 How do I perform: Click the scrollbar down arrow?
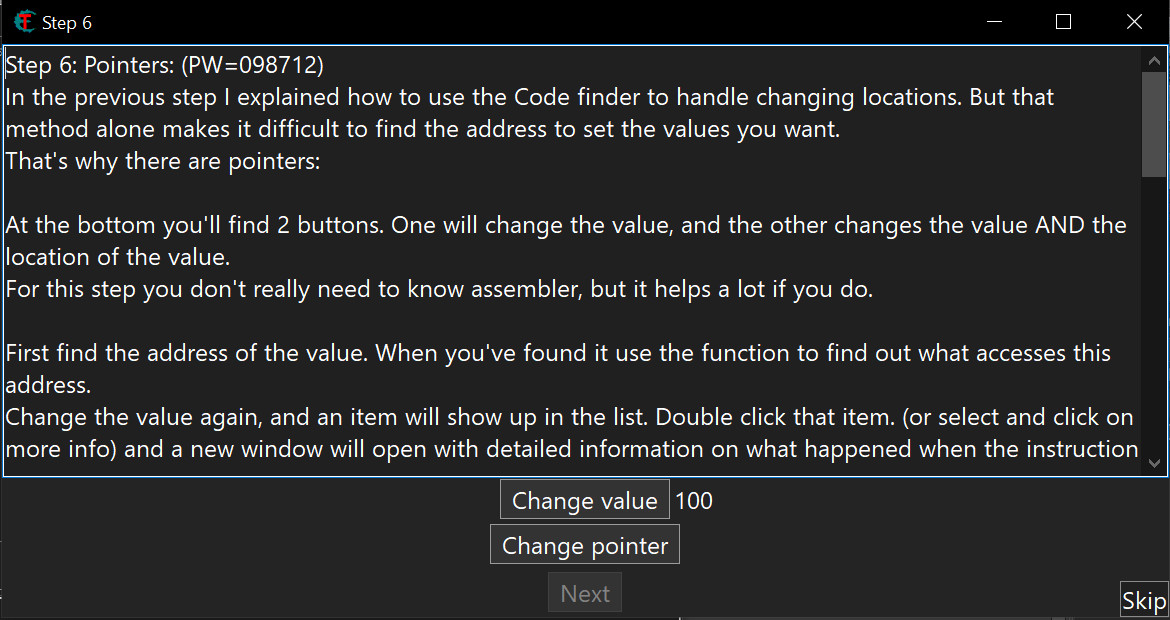1154,463
